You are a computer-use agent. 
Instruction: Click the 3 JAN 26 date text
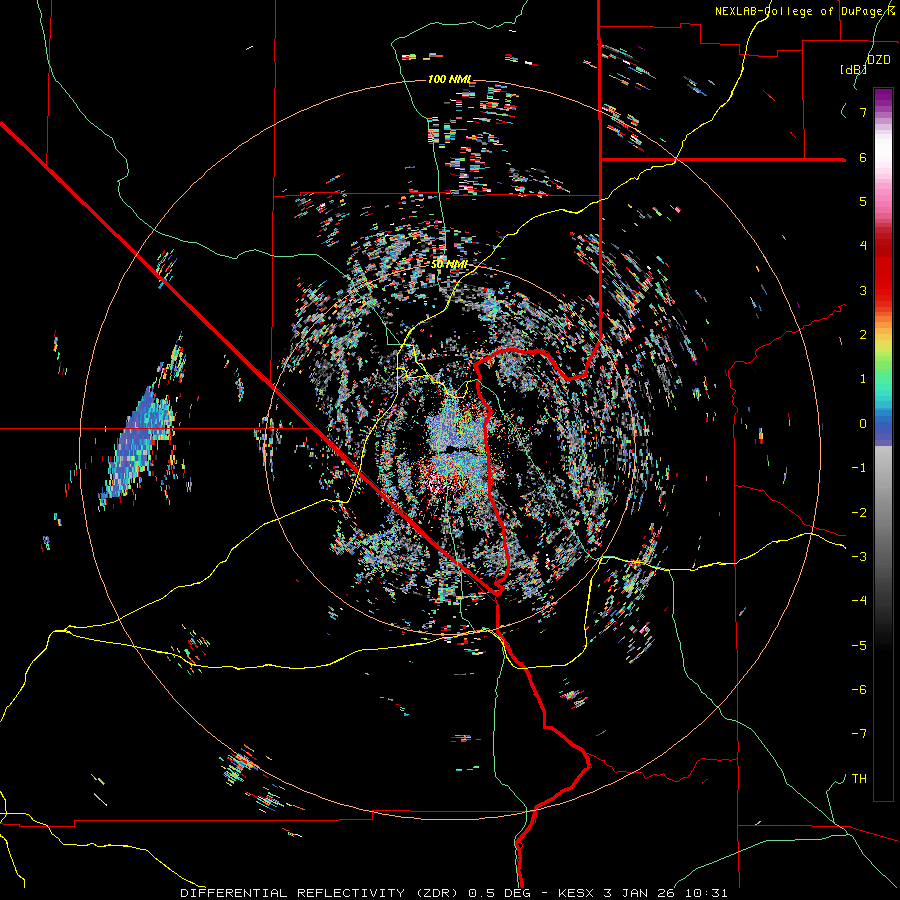pos(639,893)
